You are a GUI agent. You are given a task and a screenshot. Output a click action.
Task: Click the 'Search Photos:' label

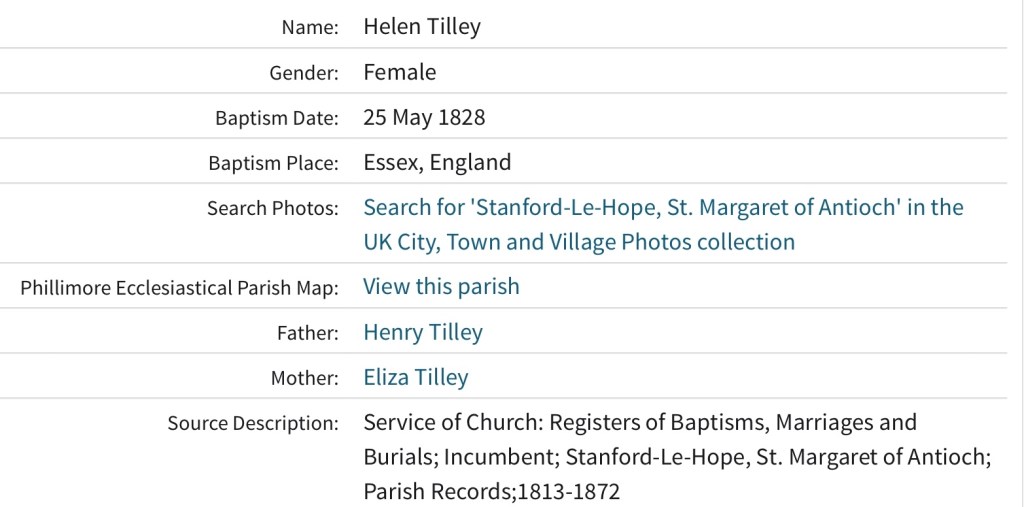point(273,209)
